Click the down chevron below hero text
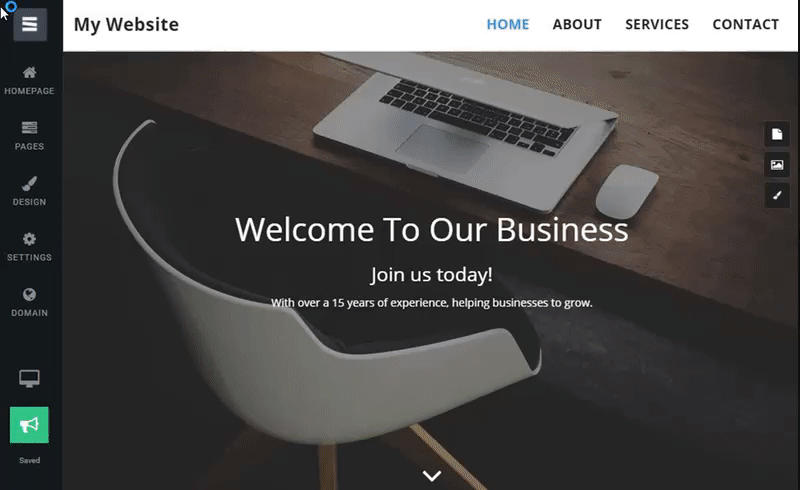This screenshot has width=800, height=490. 432,476
